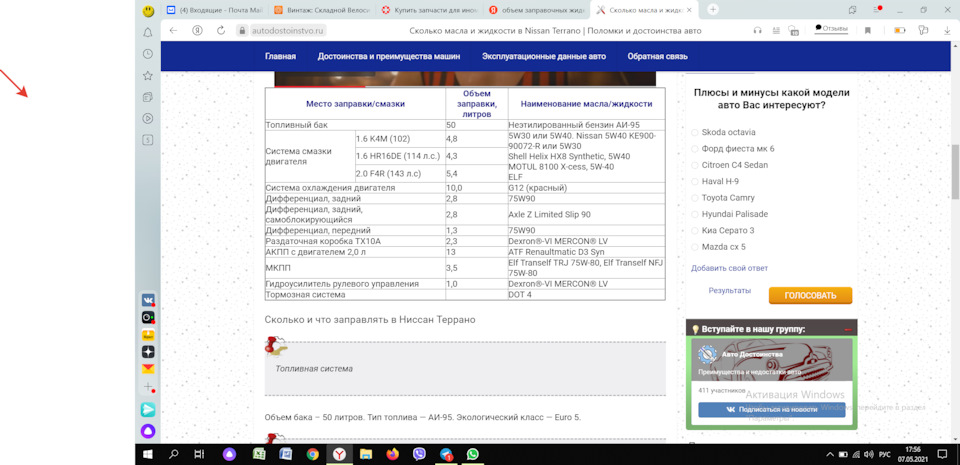
Task: Switch to объем заправочных Yandex tab
Action: click(x=537, y=10)
